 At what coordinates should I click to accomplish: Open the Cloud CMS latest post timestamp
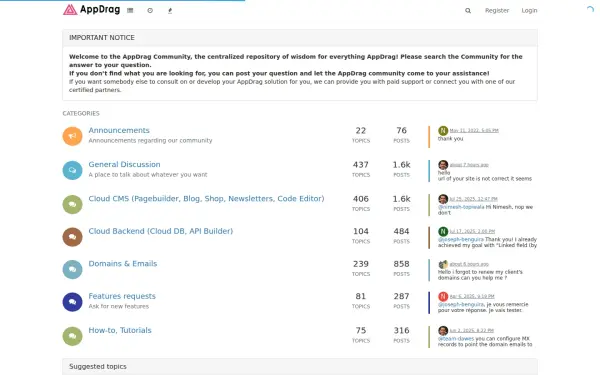[x=474, y=199]
